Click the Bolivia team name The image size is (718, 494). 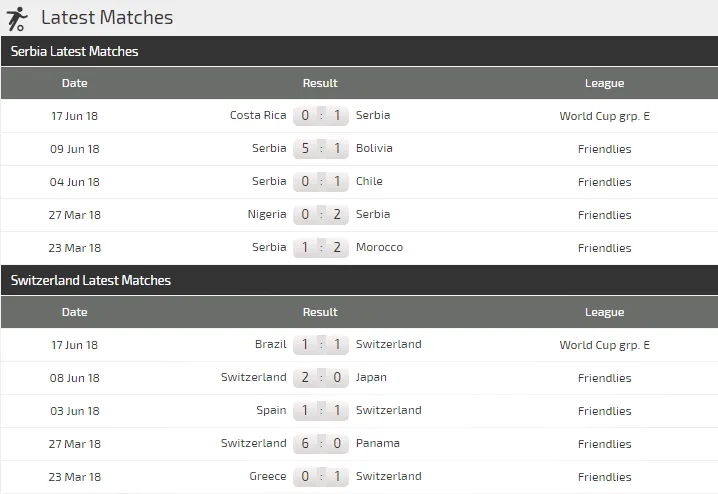(x=374, y=148)
